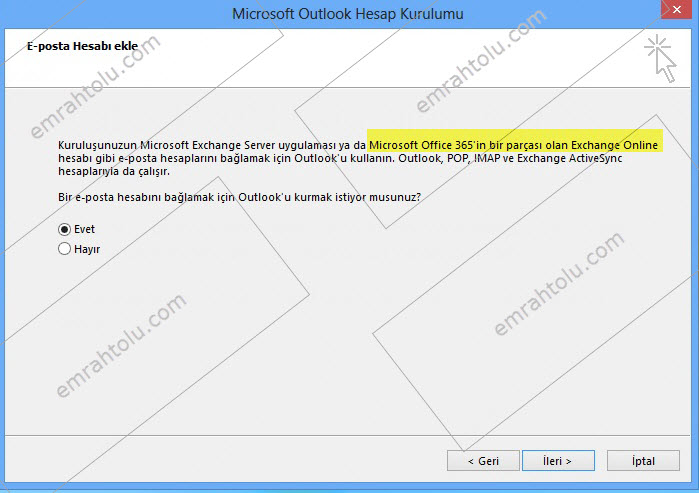Screen dimensions: 699x493
Task: Click the question text about kurmak istiyor musunuz
Action: click(239, 197)
